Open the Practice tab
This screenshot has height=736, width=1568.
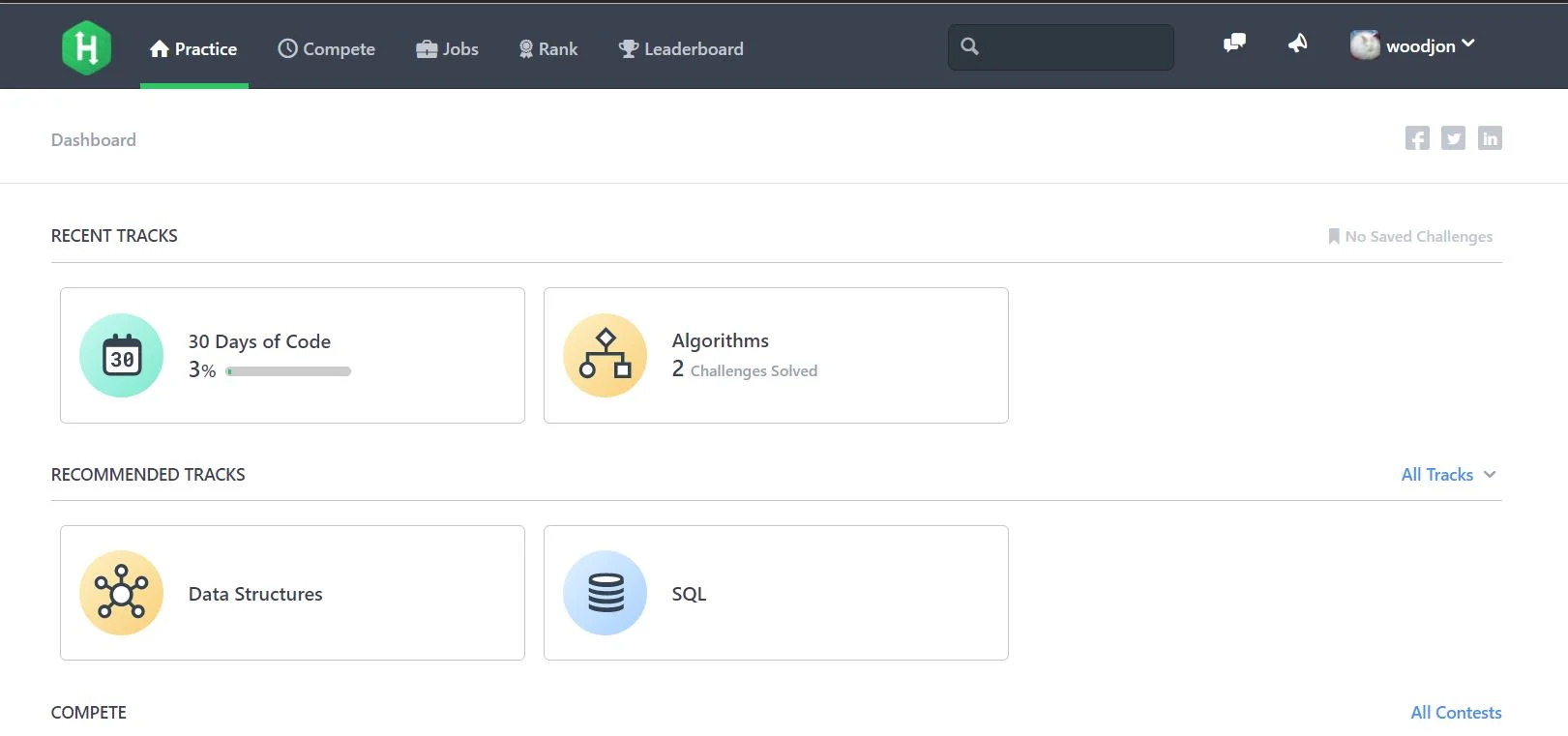click(193, 48)
